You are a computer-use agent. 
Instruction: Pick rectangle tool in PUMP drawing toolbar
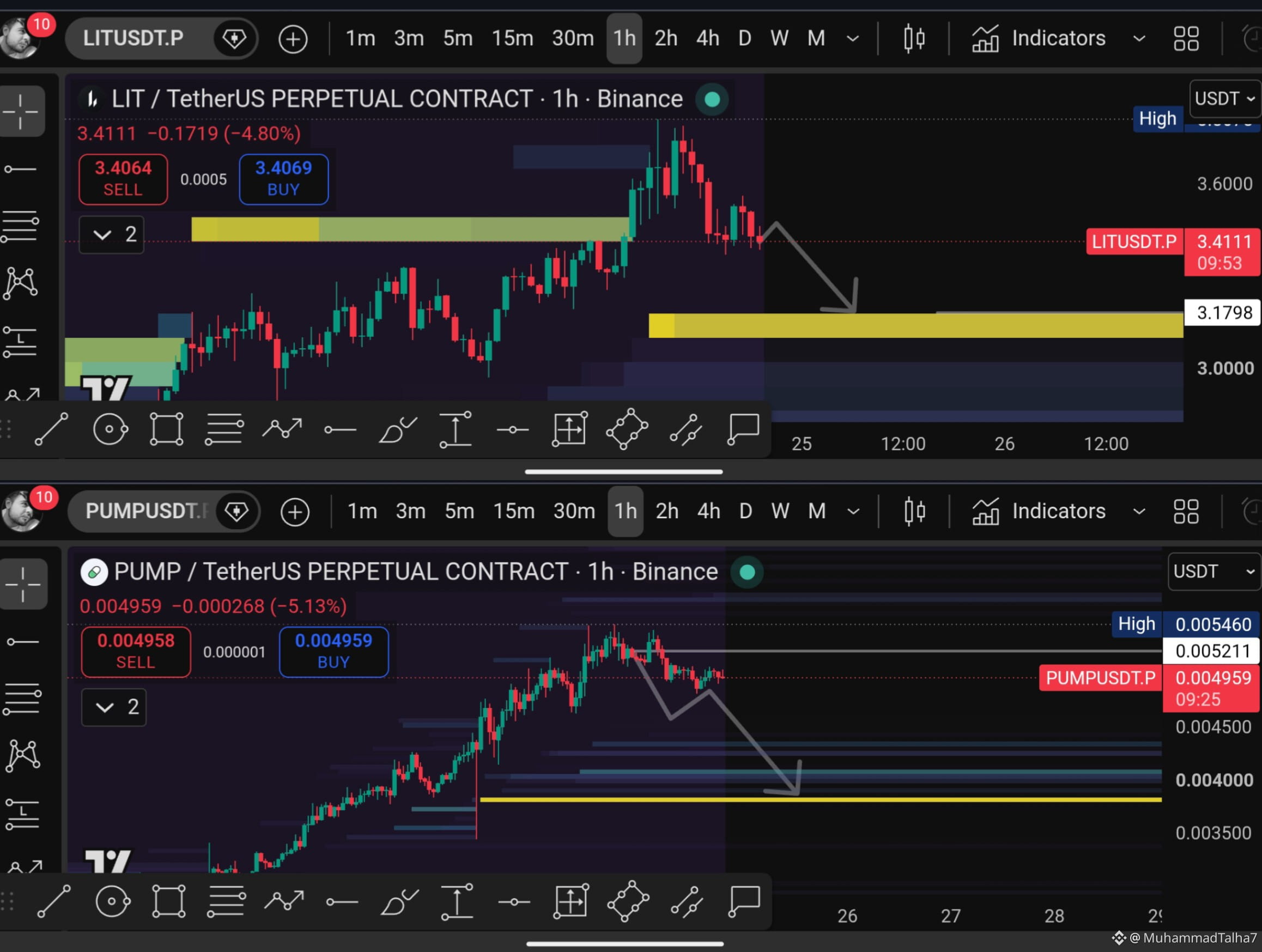[169, 902]
